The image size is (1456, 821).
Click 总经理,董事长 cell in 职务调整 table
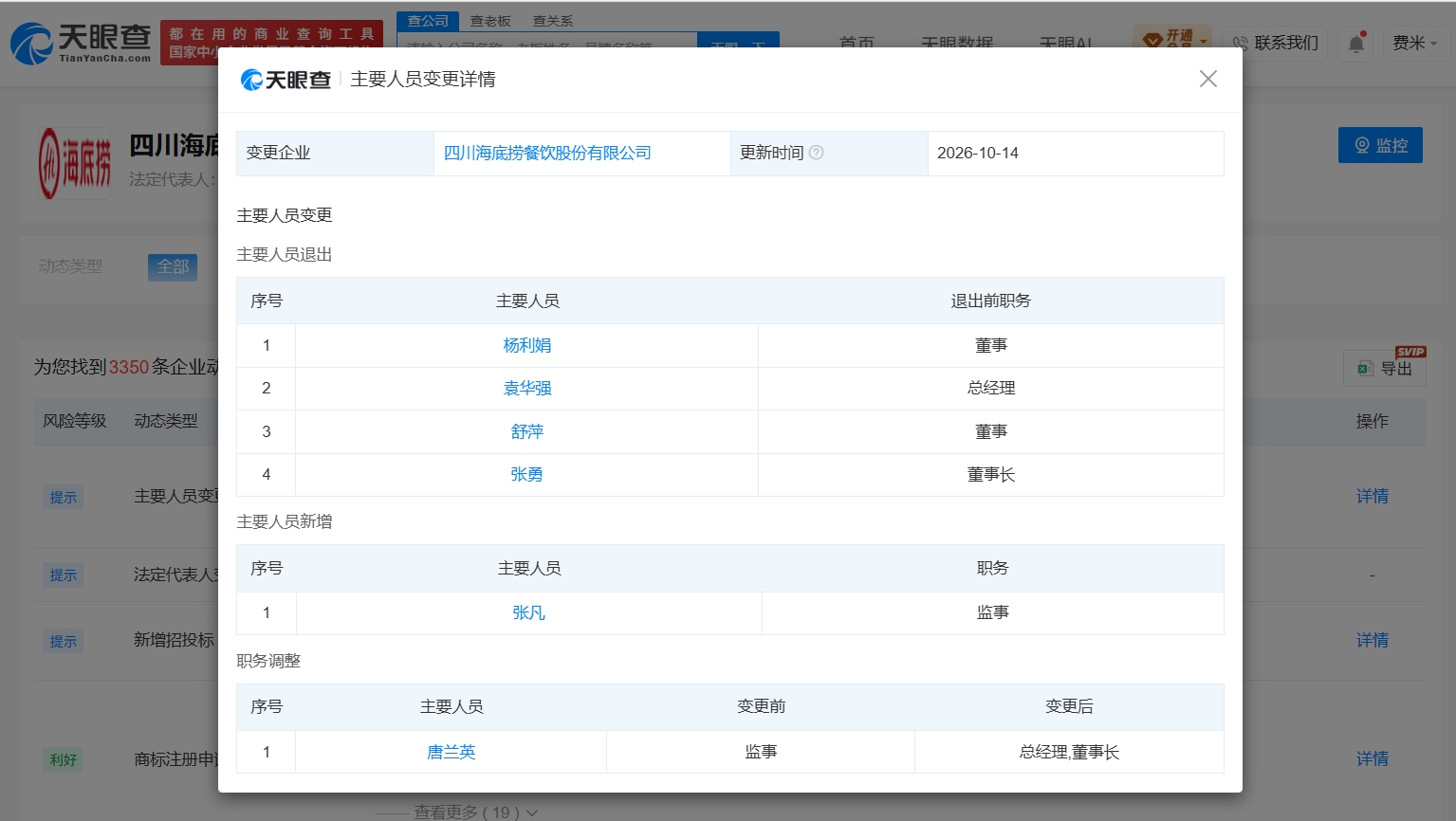click(x=1069, y=752)
